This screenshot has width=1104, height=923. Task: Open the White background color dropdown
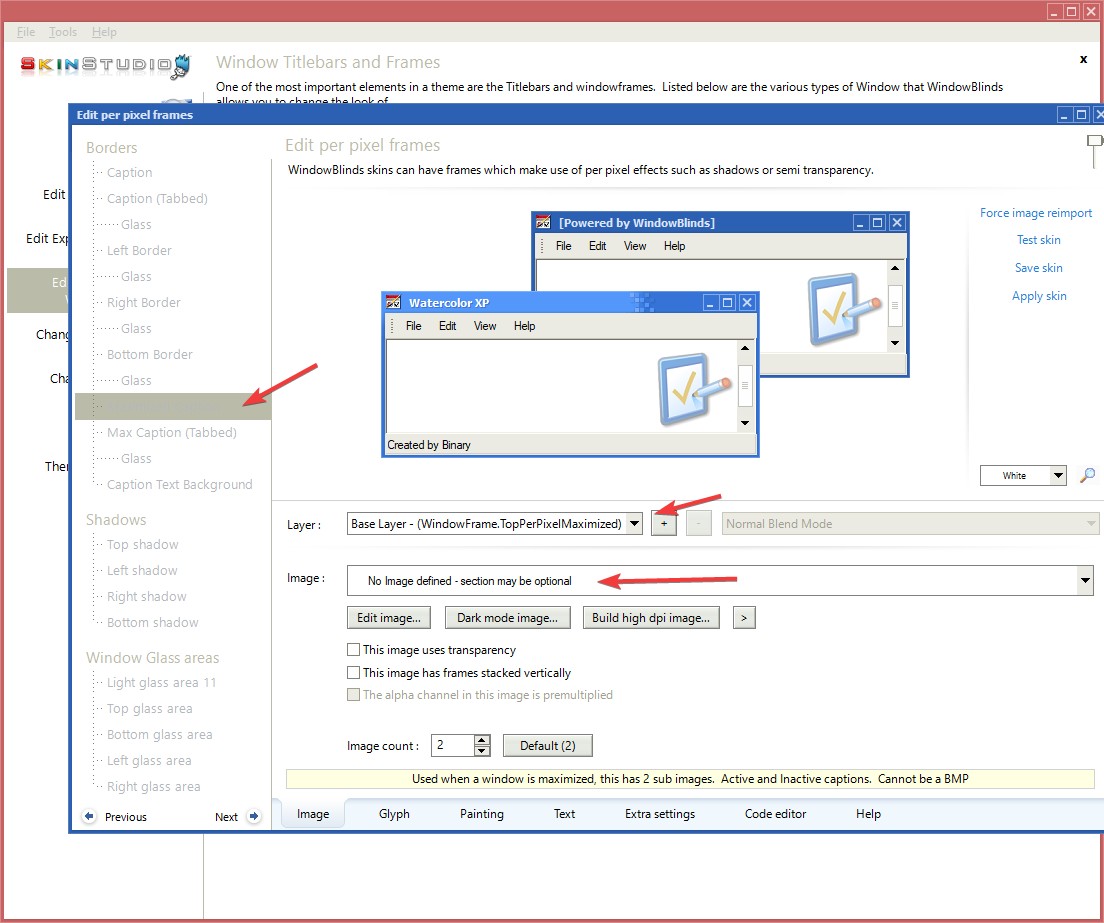1058,476
